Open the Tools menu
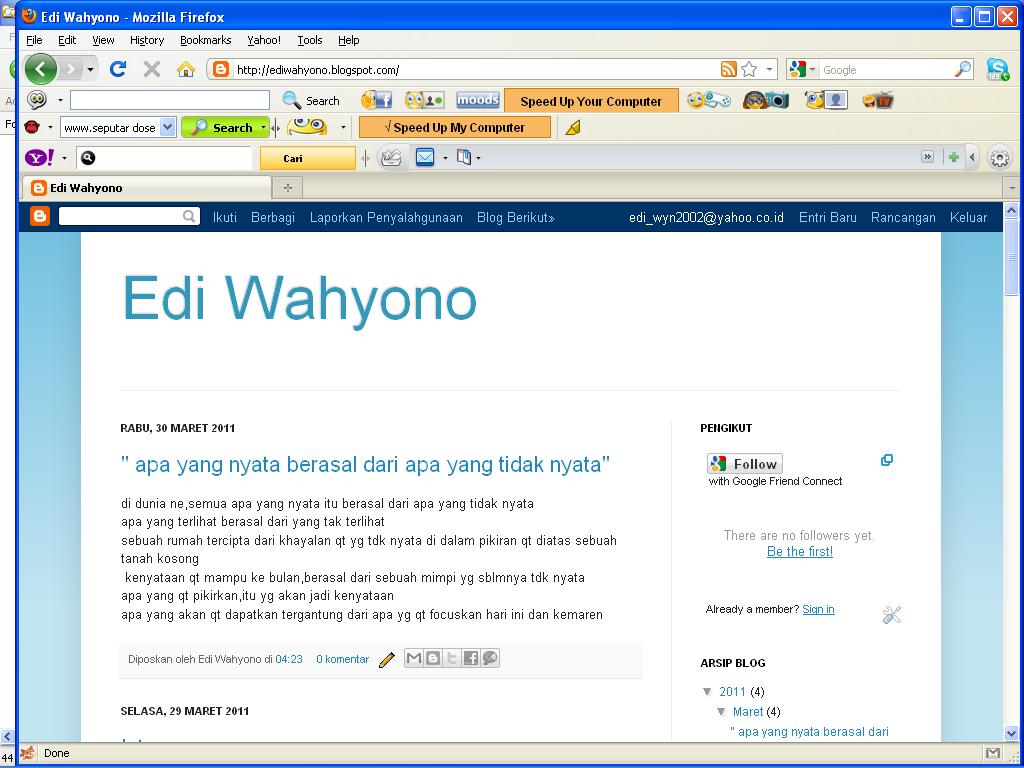This screenshot has width=1024, height=768. pyautogui.click(x=310, y=40)
